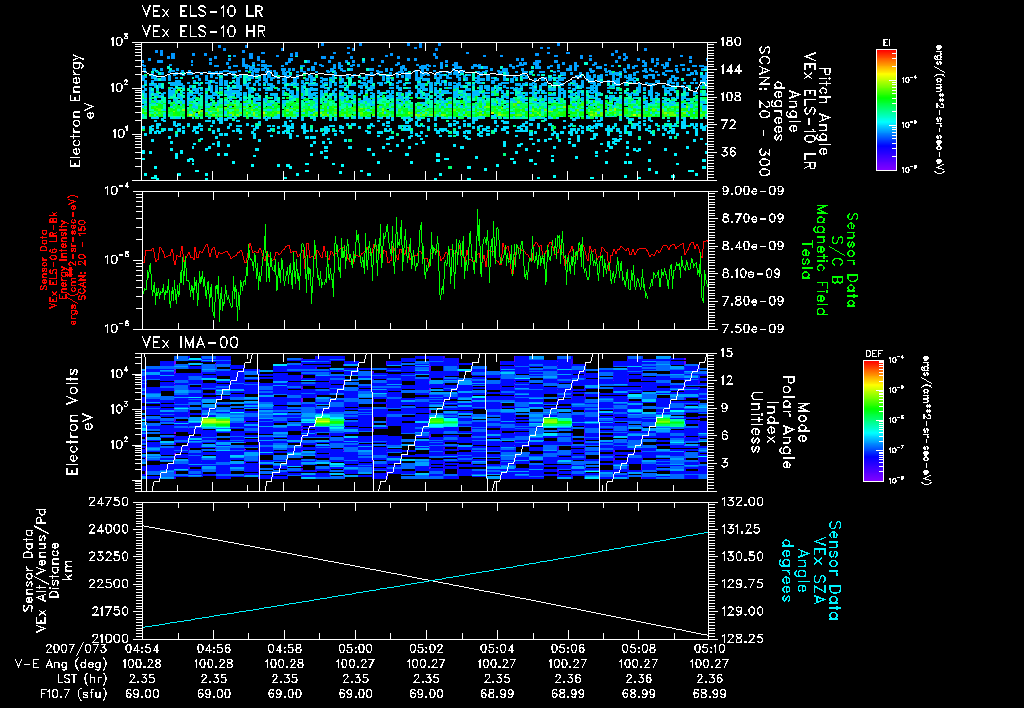Select the 15 polar angle index tick
This screenshot has width=1024, height=708.
726,353
